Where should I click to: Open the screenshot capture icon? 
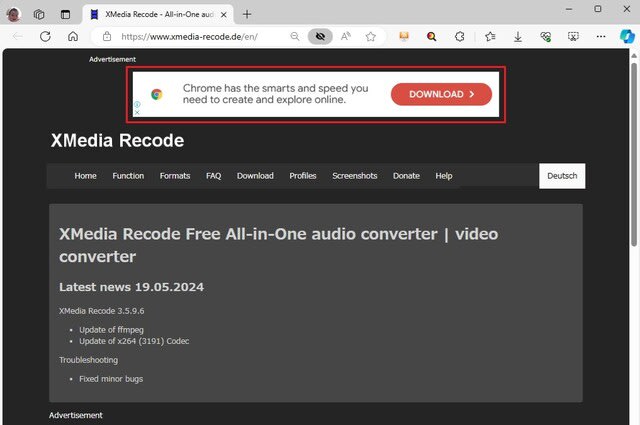point(573,37)
